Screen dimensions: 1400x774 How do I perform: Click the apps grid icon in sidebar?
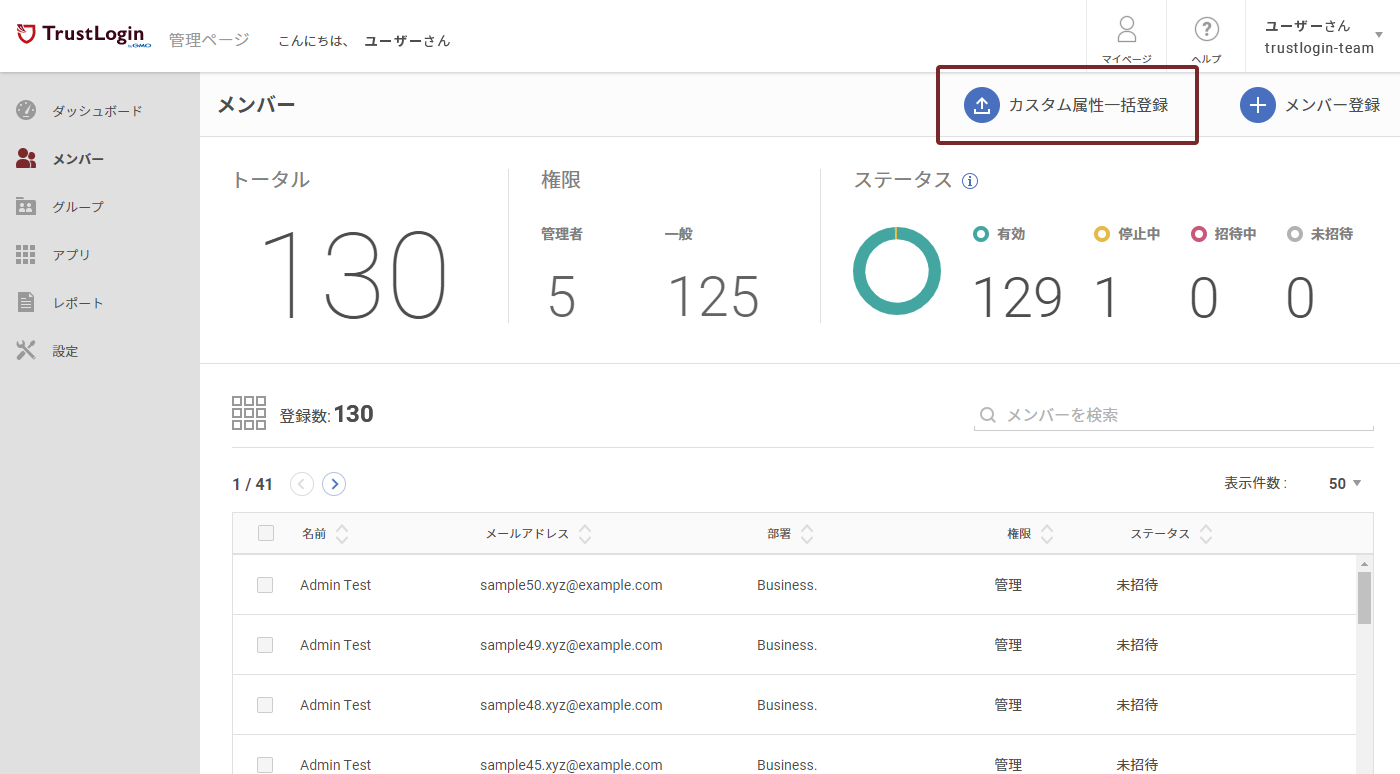tap(26, 254)
